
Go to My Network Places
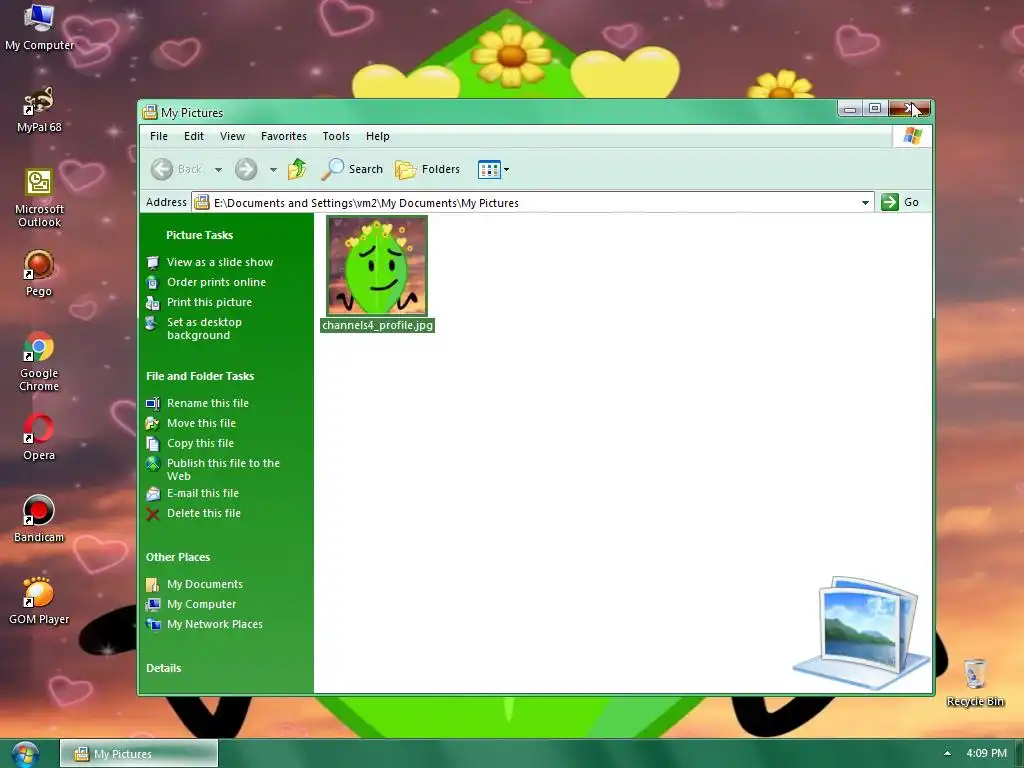tap(214, 624)
